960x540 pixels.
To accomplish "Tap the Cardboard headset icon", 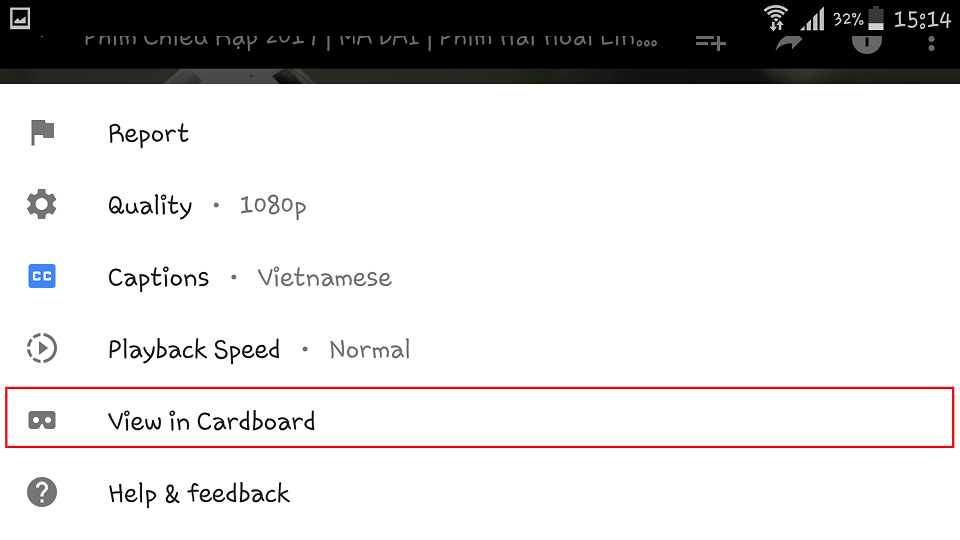I will pyautogui.click(x=42, y=421).
